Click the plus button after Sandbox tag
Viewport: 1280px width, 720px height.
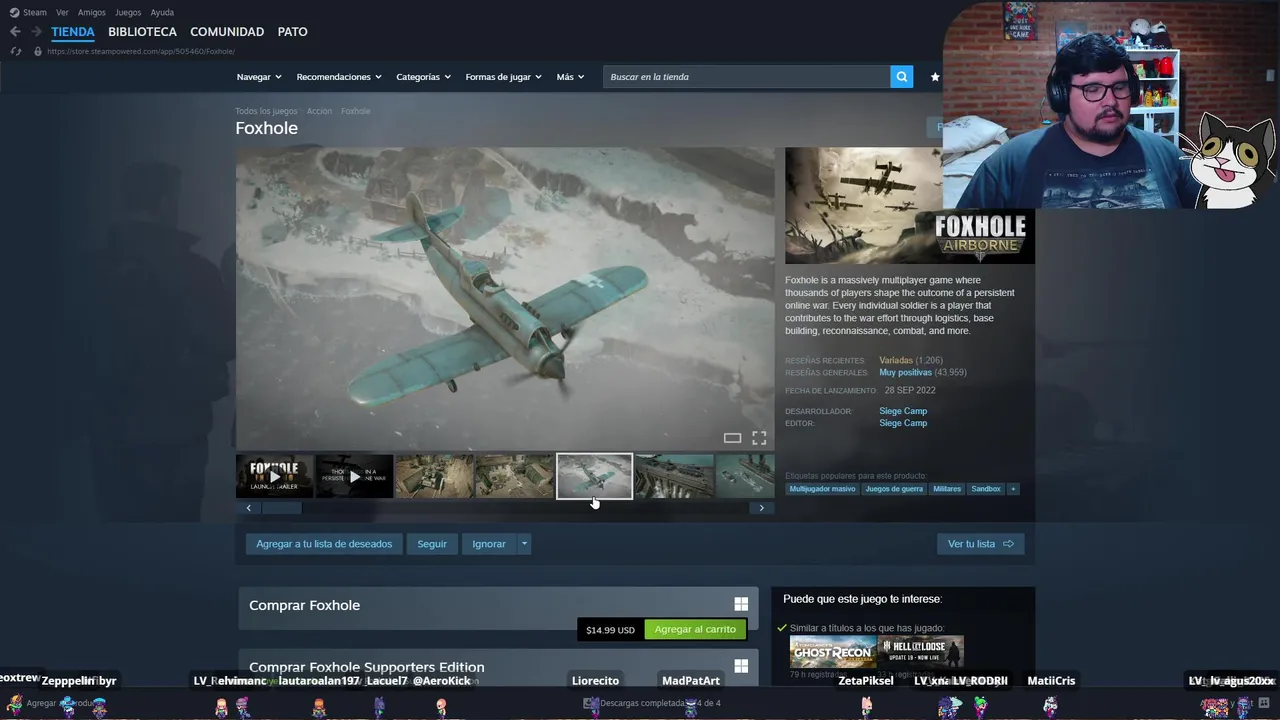[x=1013, y=489]
